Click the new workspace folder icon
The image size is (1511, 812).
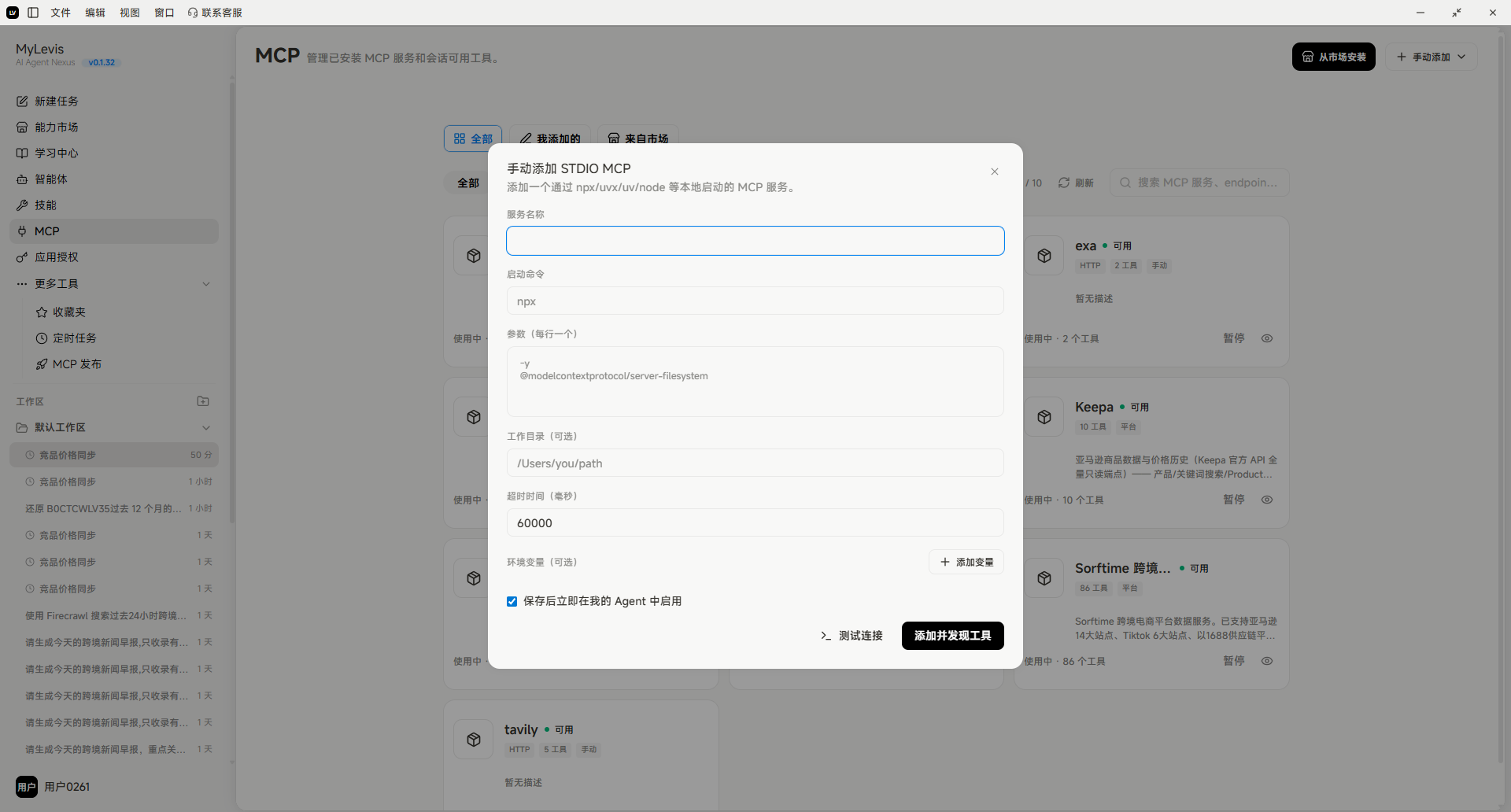coord(203,401)
